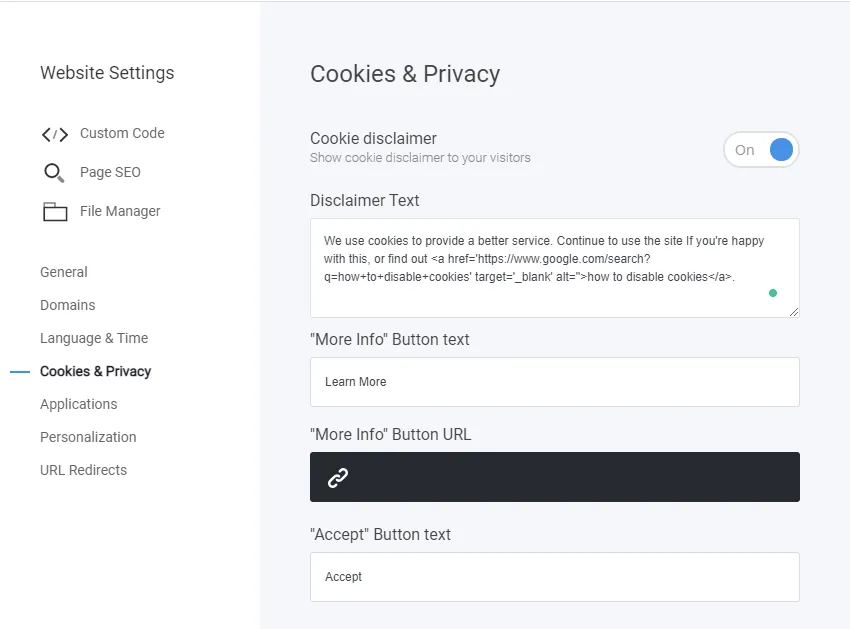Click the Accept button text field
This screenshot has width=850, height=629.
555,577
